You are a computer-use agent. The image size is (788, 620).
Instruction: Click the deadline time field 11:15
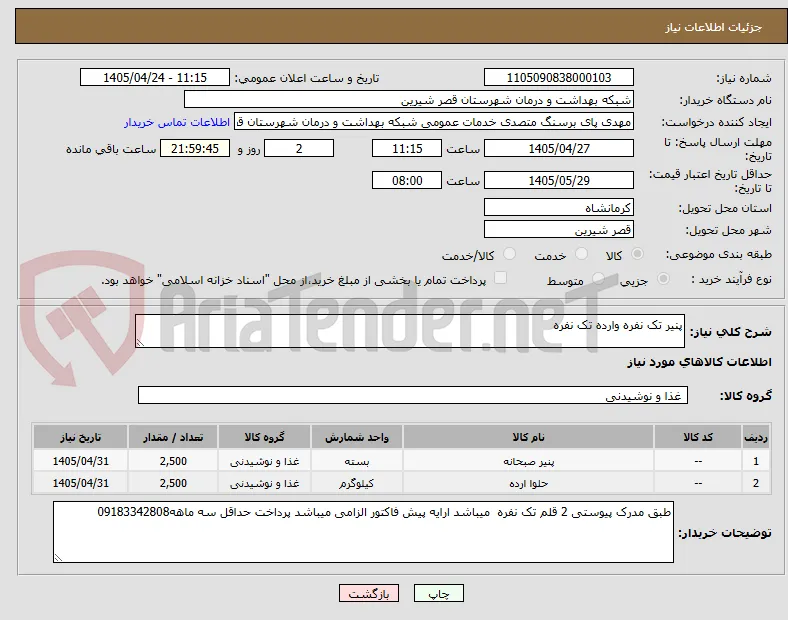(x=407, y=148)
